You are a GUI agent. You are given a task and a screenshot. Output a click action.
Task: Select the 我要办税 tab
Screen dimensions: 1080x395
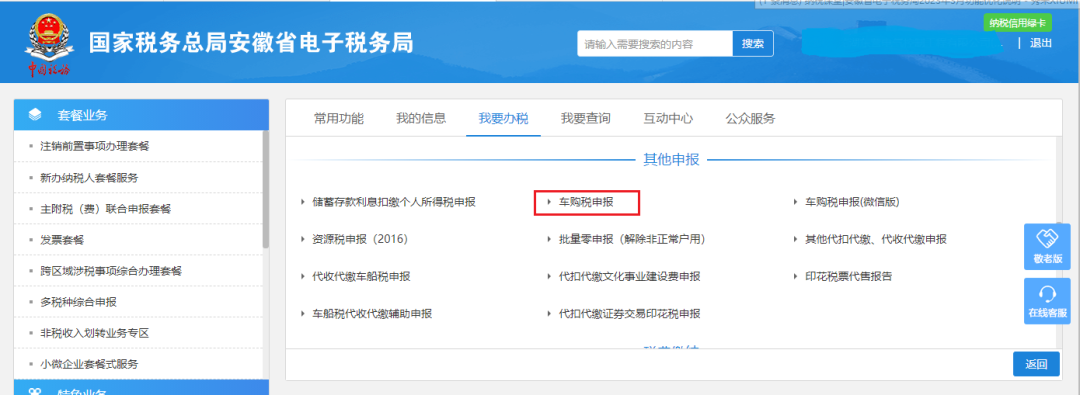coord(503,118)
